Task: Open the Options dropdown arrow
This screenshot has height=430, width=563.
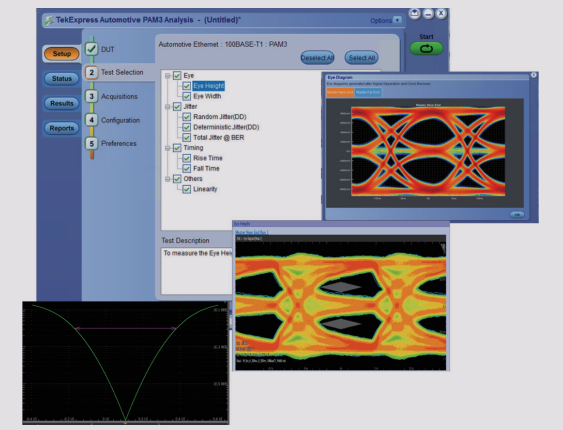Action: (x=397, y=20)
